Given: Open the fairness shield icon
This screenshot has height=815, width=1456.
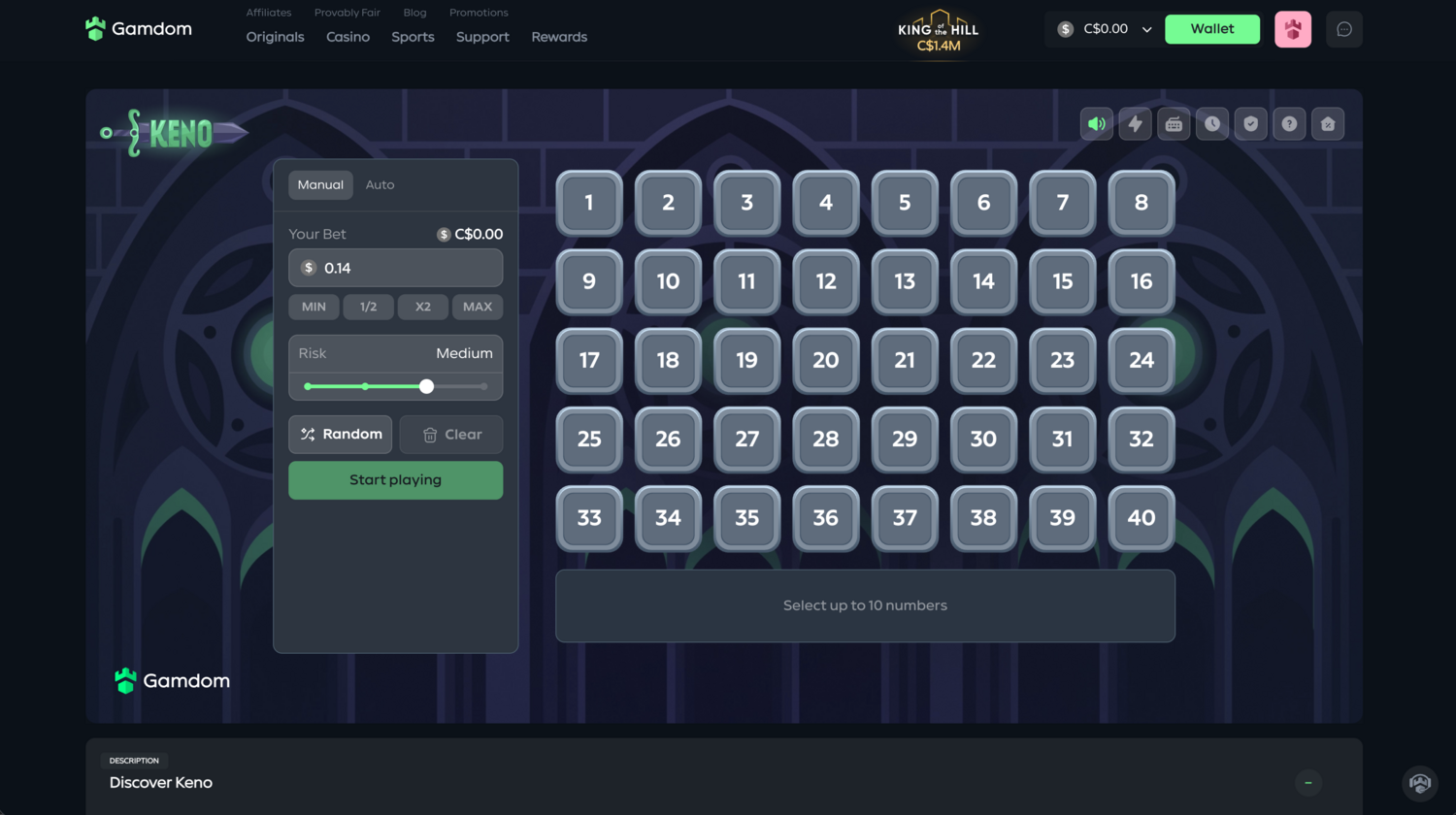Looking at the screenshot, I should click(1251, 124).
